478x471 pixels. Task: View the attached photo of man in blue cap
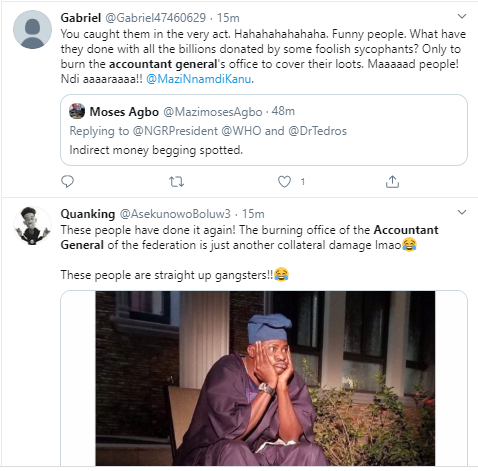pyautogui.click(x=265, y=378)
